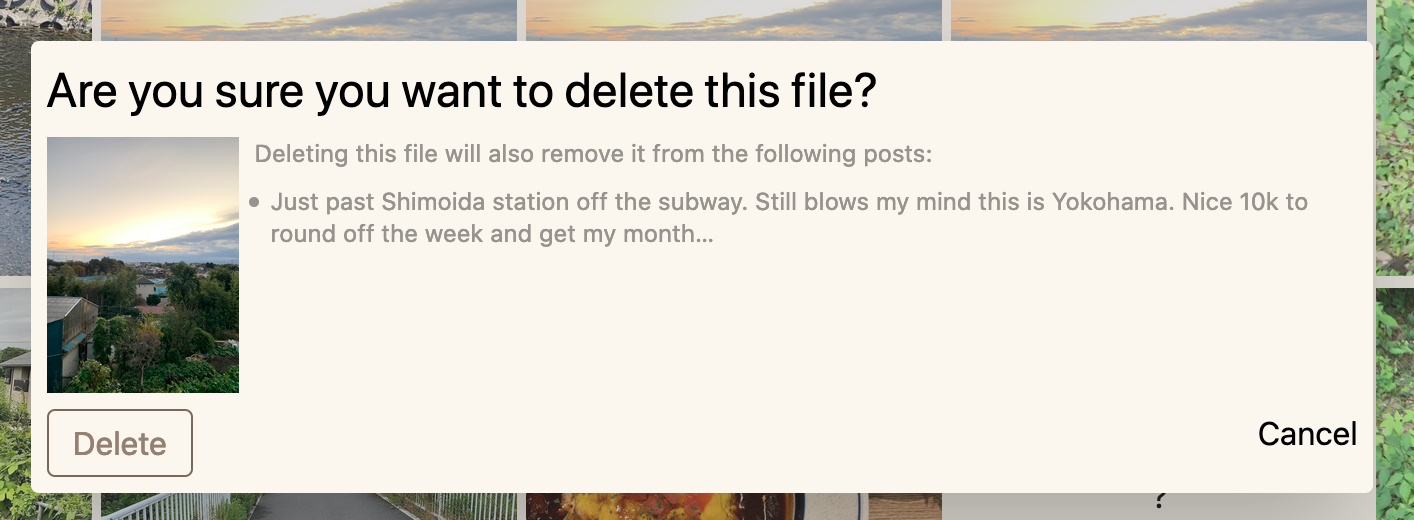Click the Shimoida station post excerpt
This screenshot has height=520, width=1414.
(788, 218)
